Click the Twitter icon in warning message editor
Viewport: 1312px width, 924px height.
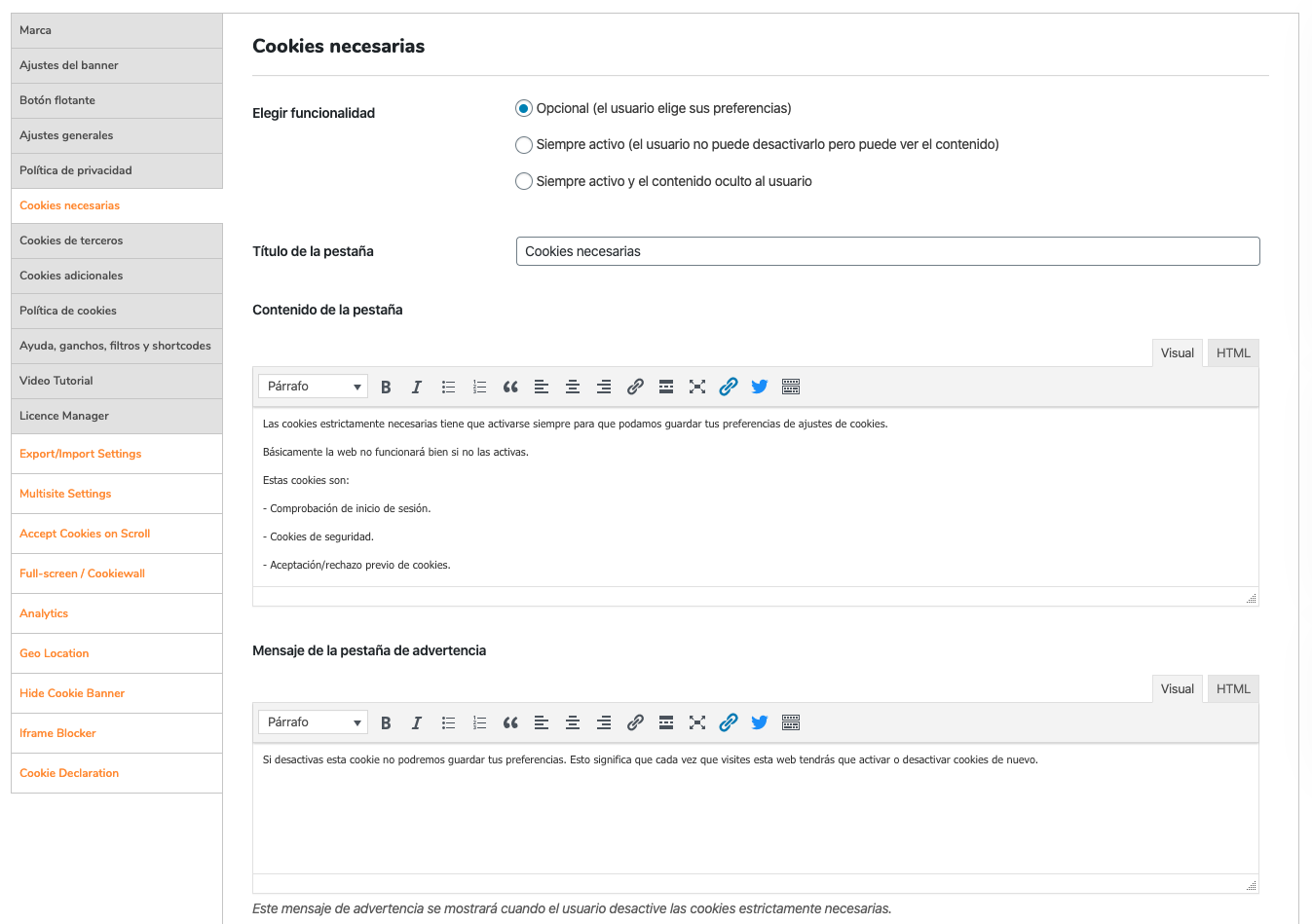760,722
